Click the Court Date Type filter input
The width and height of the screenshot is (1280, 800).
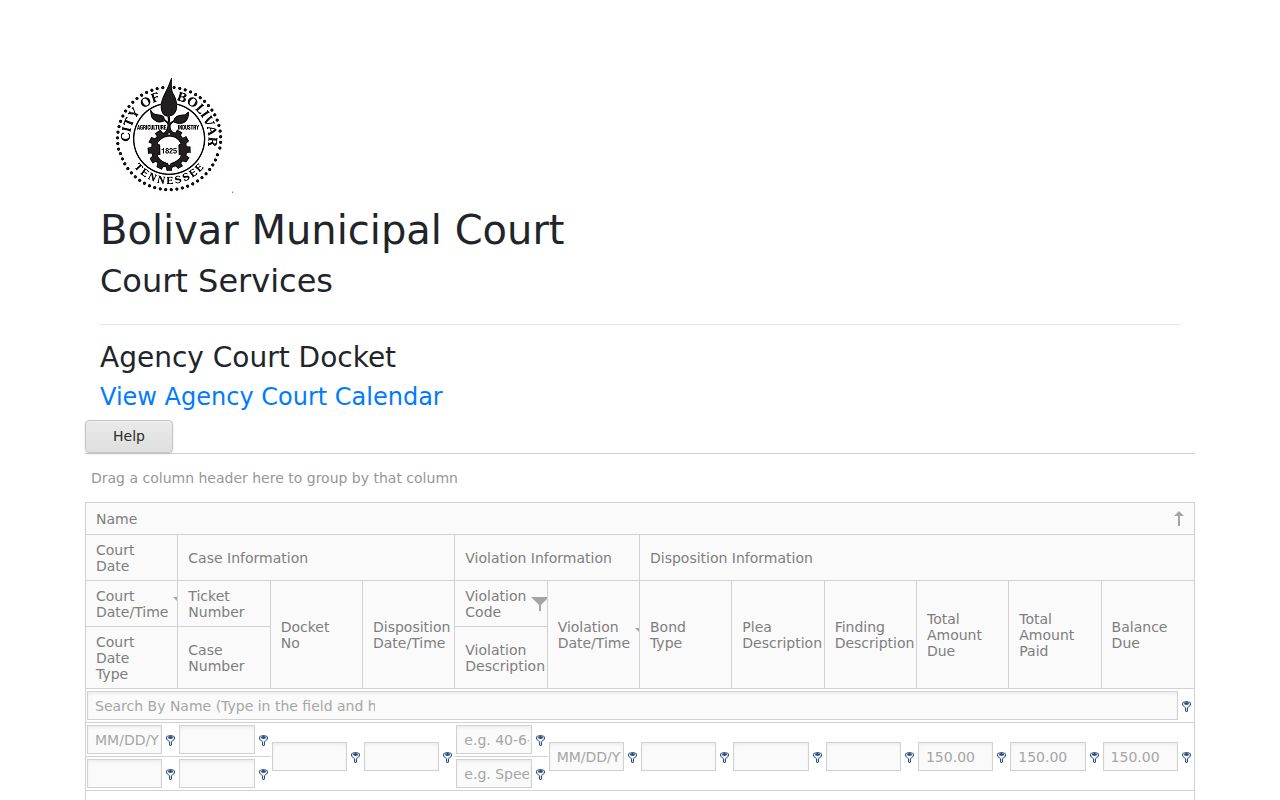pyautogui.click(x=125, y=774)
